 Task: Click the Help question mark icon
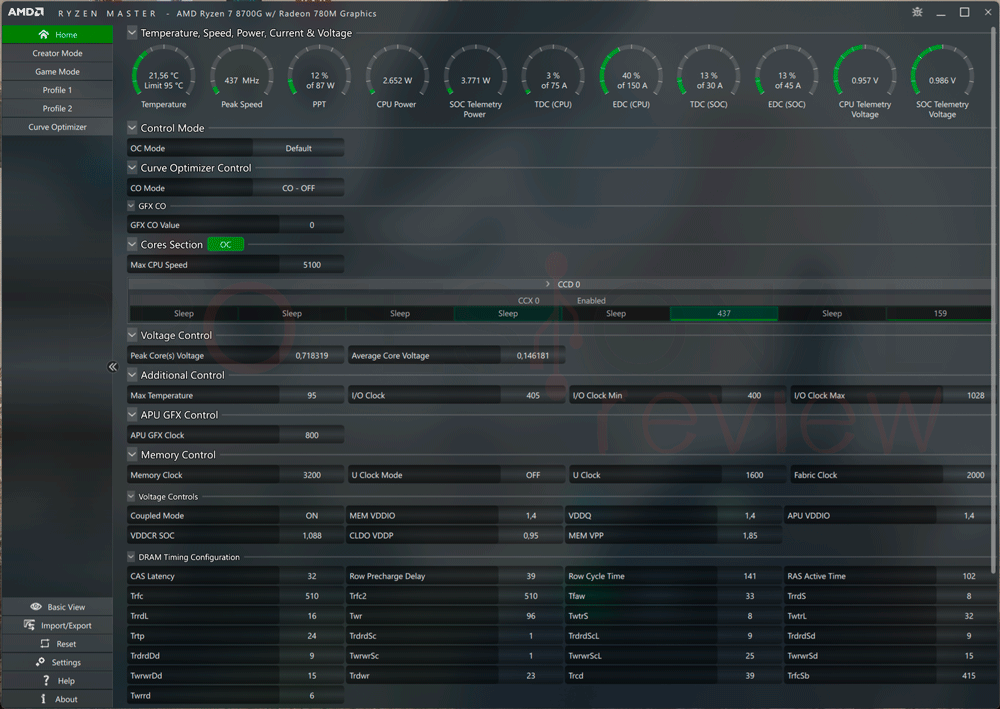[x=46, y=680]
